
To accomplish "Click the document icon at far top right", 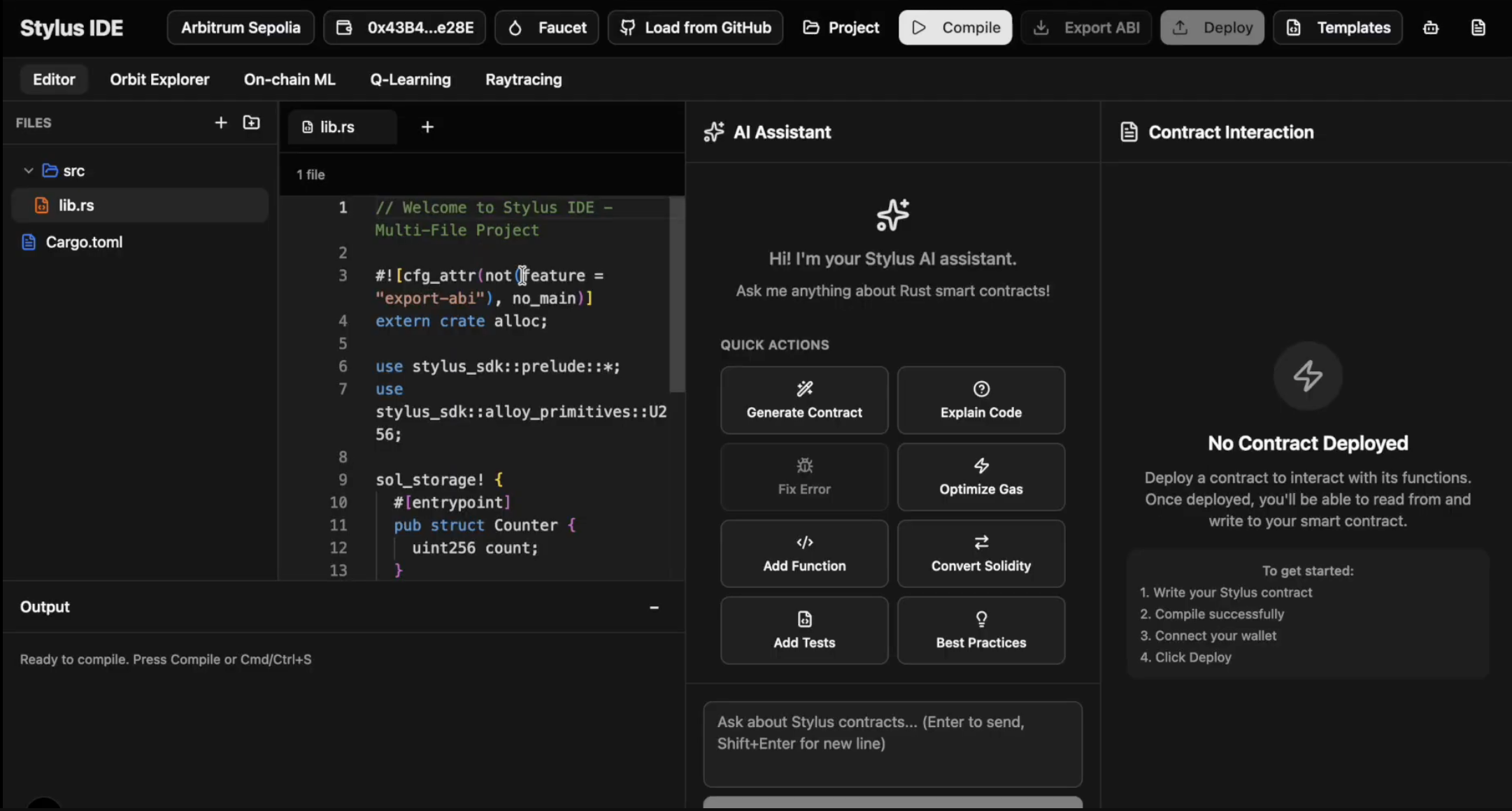I will [x=1478, y=27].
